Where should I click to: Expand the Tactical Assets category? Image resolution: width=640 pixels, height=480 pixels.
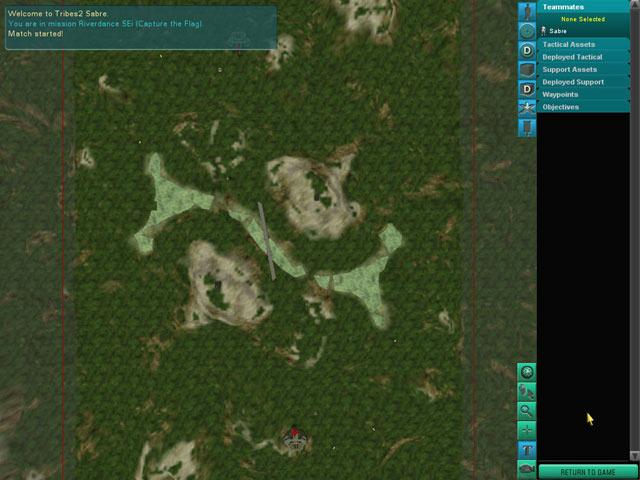(x=583, y=44)
